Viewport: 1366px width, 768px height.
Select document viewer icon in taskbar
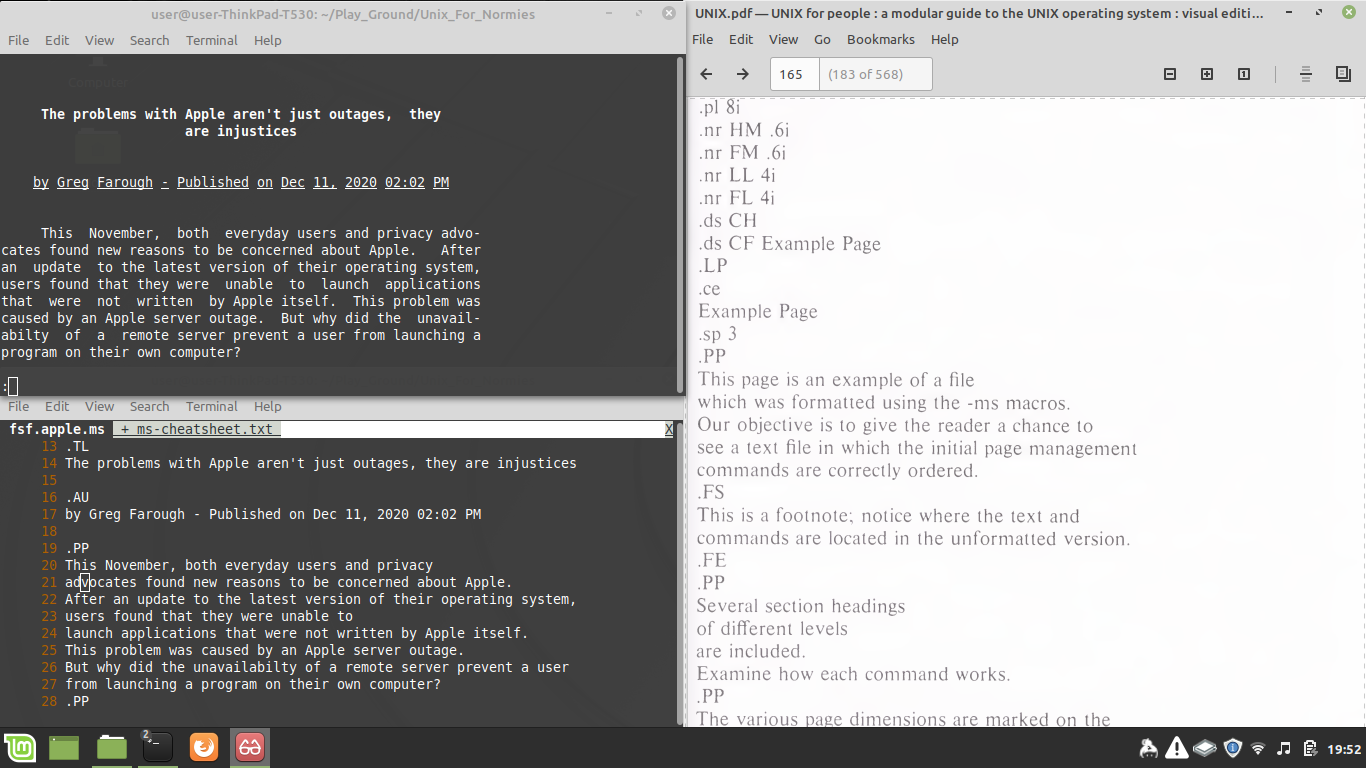tap(250, 747)
